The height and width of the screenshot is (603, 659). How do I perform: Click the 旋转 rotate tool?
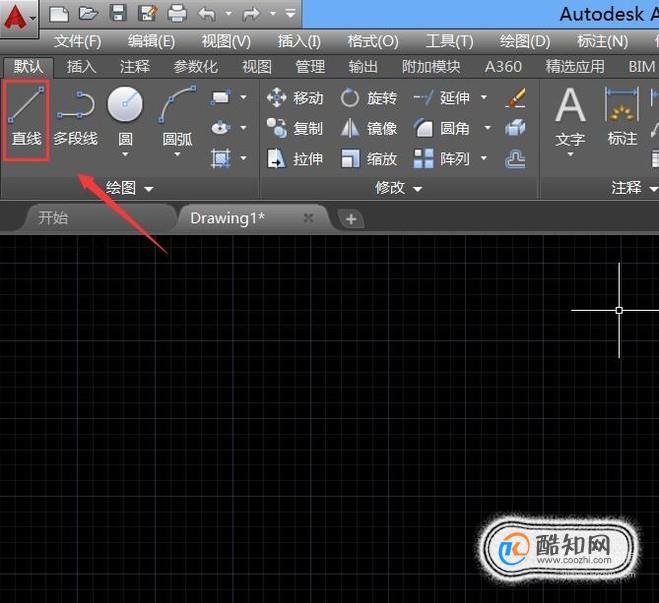[x=369, y=97]
